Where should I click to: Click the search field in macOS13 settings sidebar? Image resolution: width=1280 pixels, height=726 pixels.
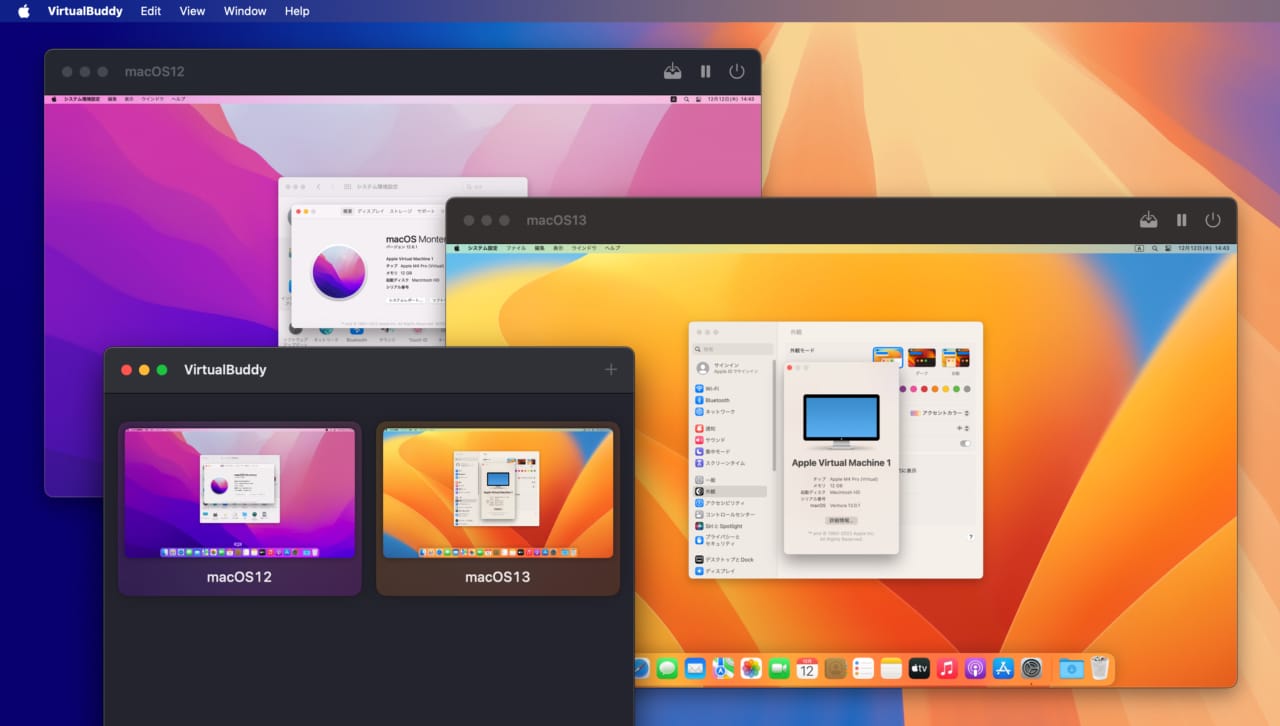[x=733, y=349]
